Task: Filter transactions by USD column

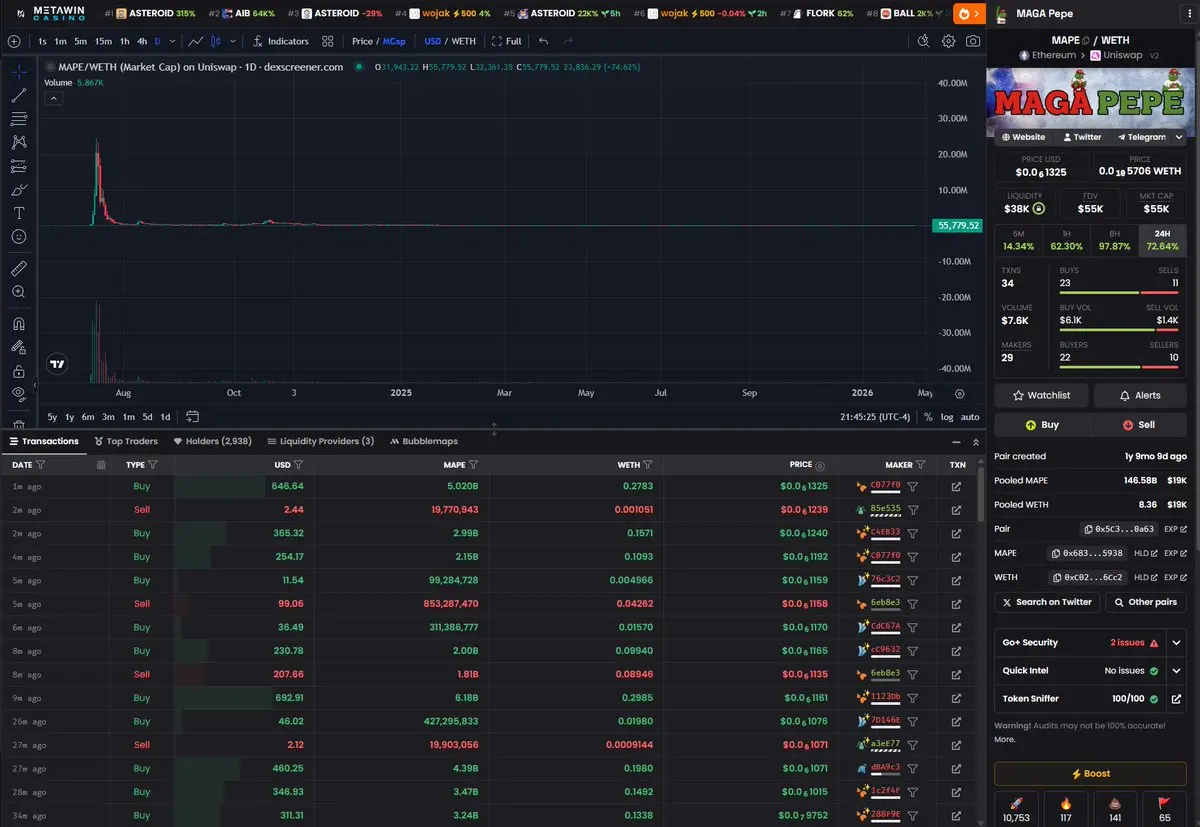Action: [298, 465]
